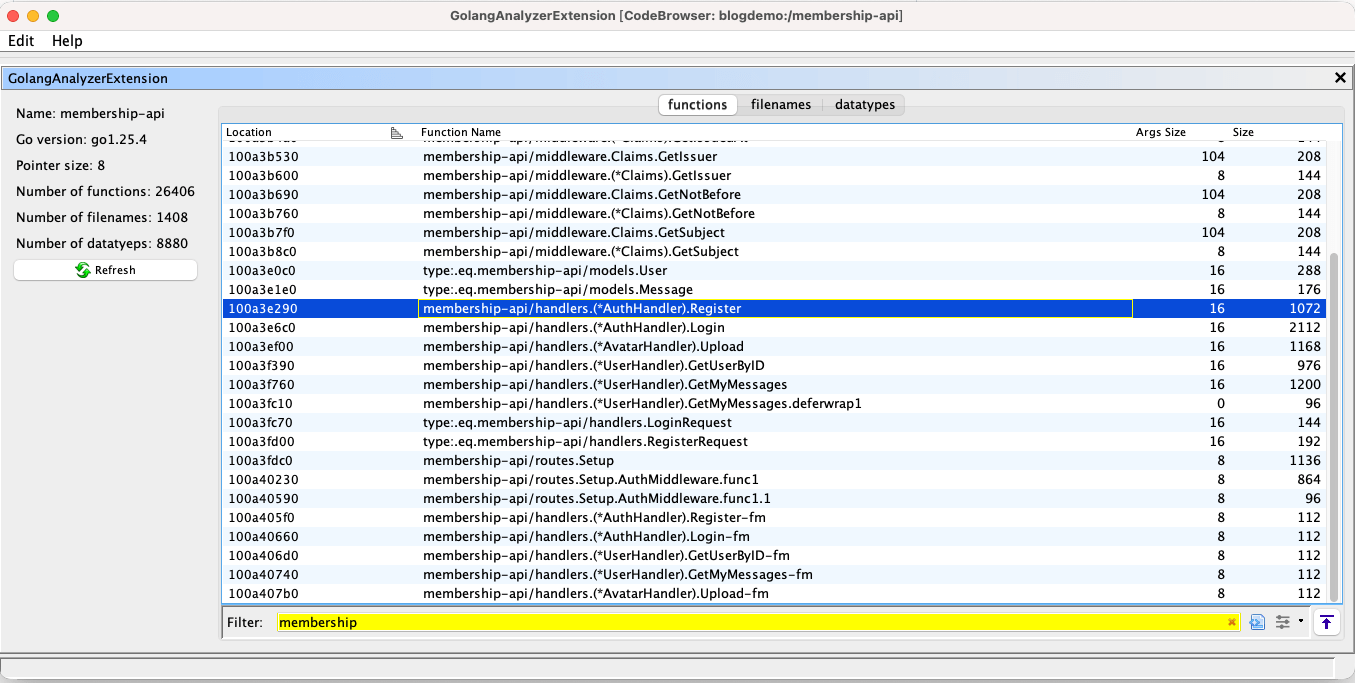Select the functions tab
This screenshot has width=1355, height=683.
697,105
